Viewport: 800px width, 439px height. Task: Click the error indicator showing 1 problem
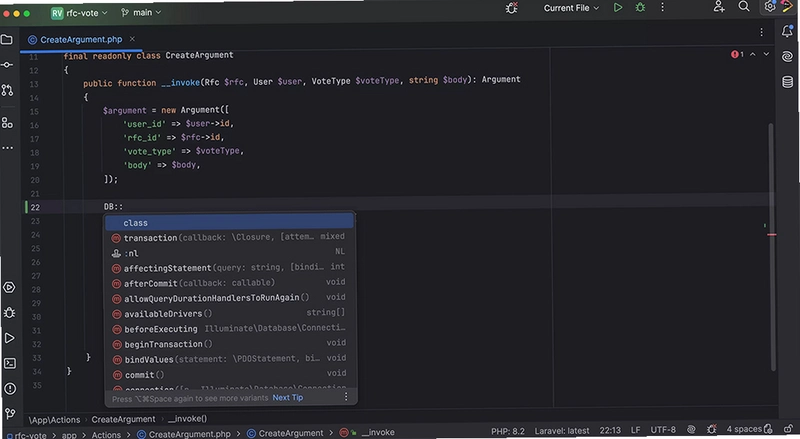(x=737, y=54)
